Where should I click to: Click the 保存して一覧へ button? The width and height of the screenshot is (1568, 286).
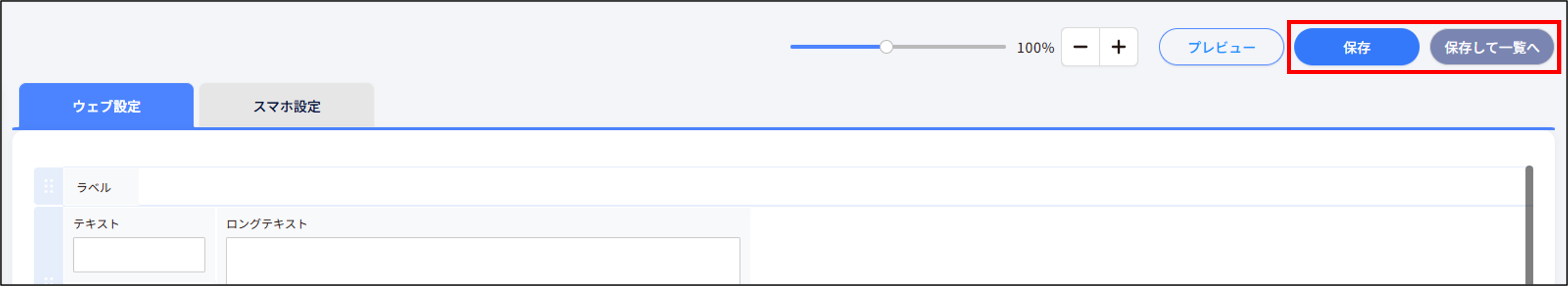[x=1491, y=47]
